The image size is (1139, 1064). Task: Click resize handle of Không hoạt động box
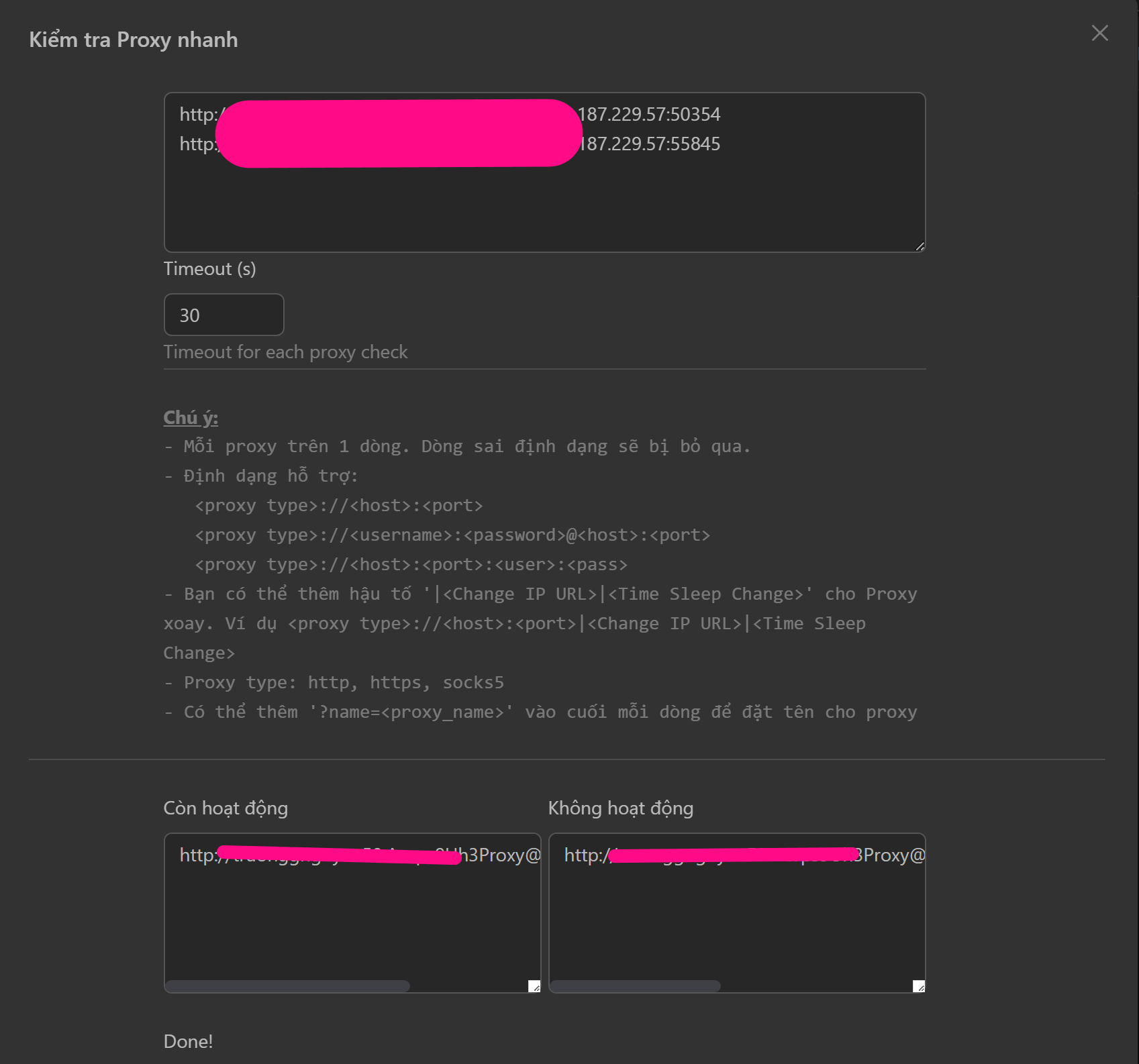(x=919, y=986)
